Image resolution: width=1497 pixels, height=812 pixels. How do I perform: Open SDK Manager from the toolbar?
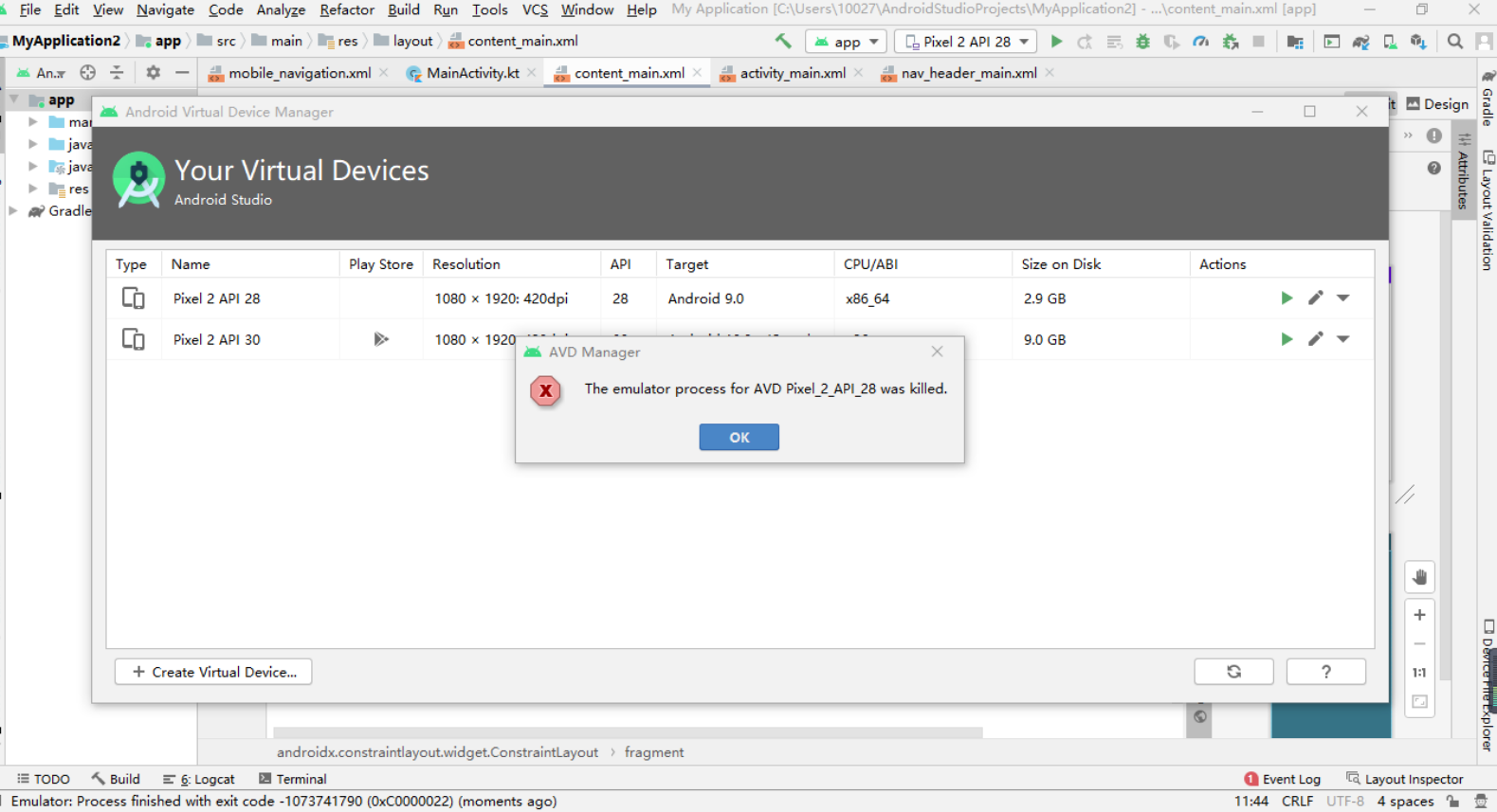click(1418, 42)
